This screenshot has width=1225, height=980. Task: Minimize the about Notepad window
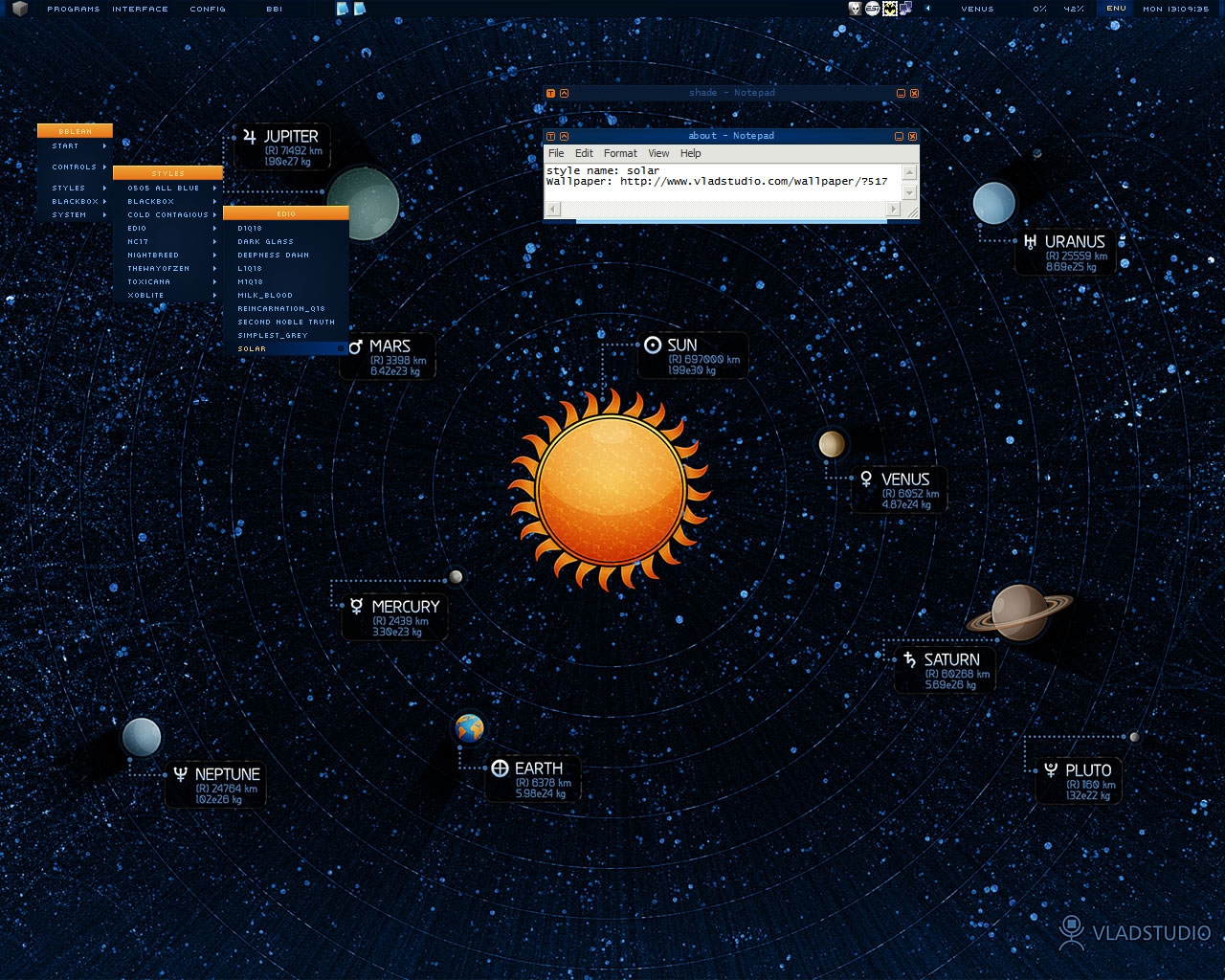pos(899,136)
